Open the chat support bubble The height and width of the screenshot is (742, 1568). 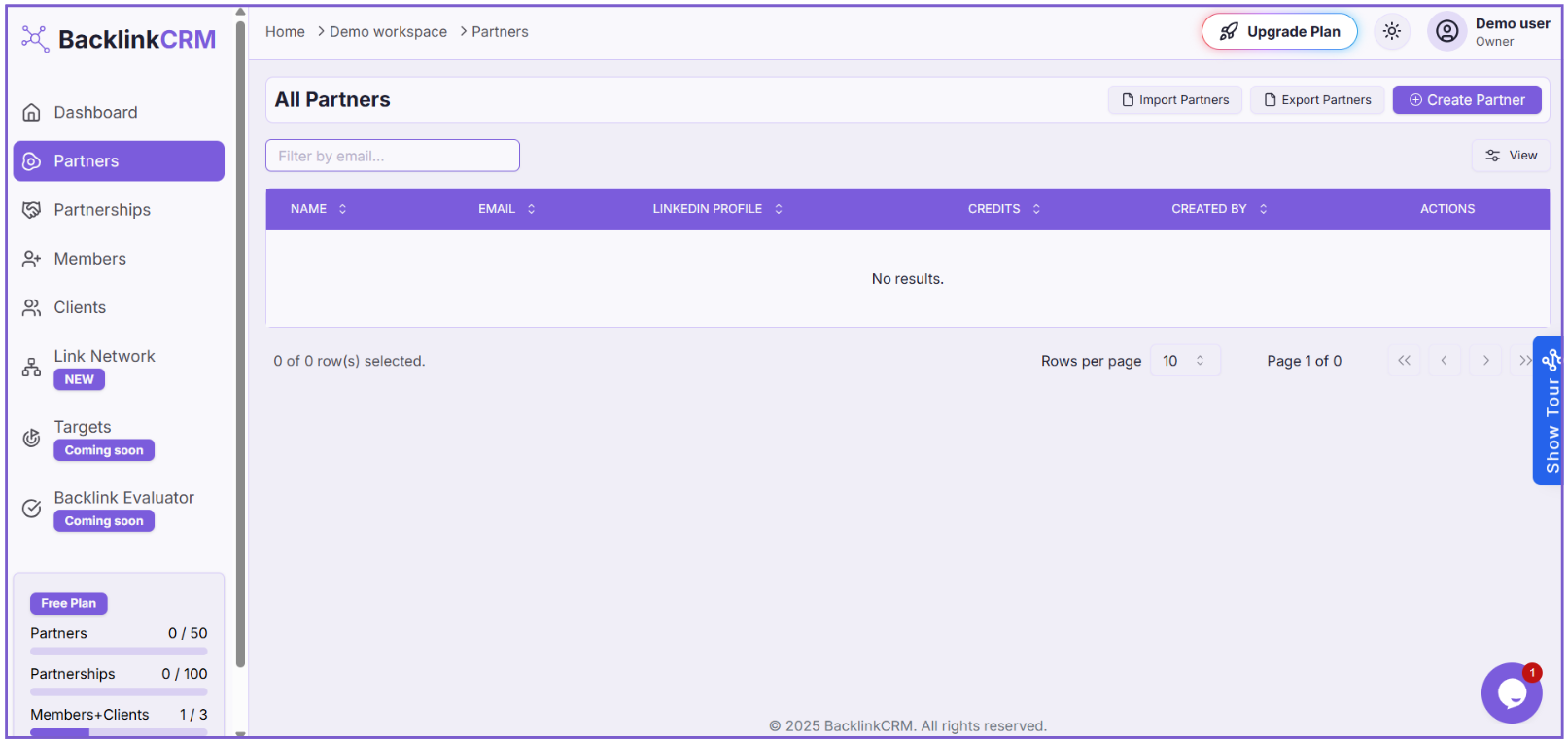click(1511, 692)
